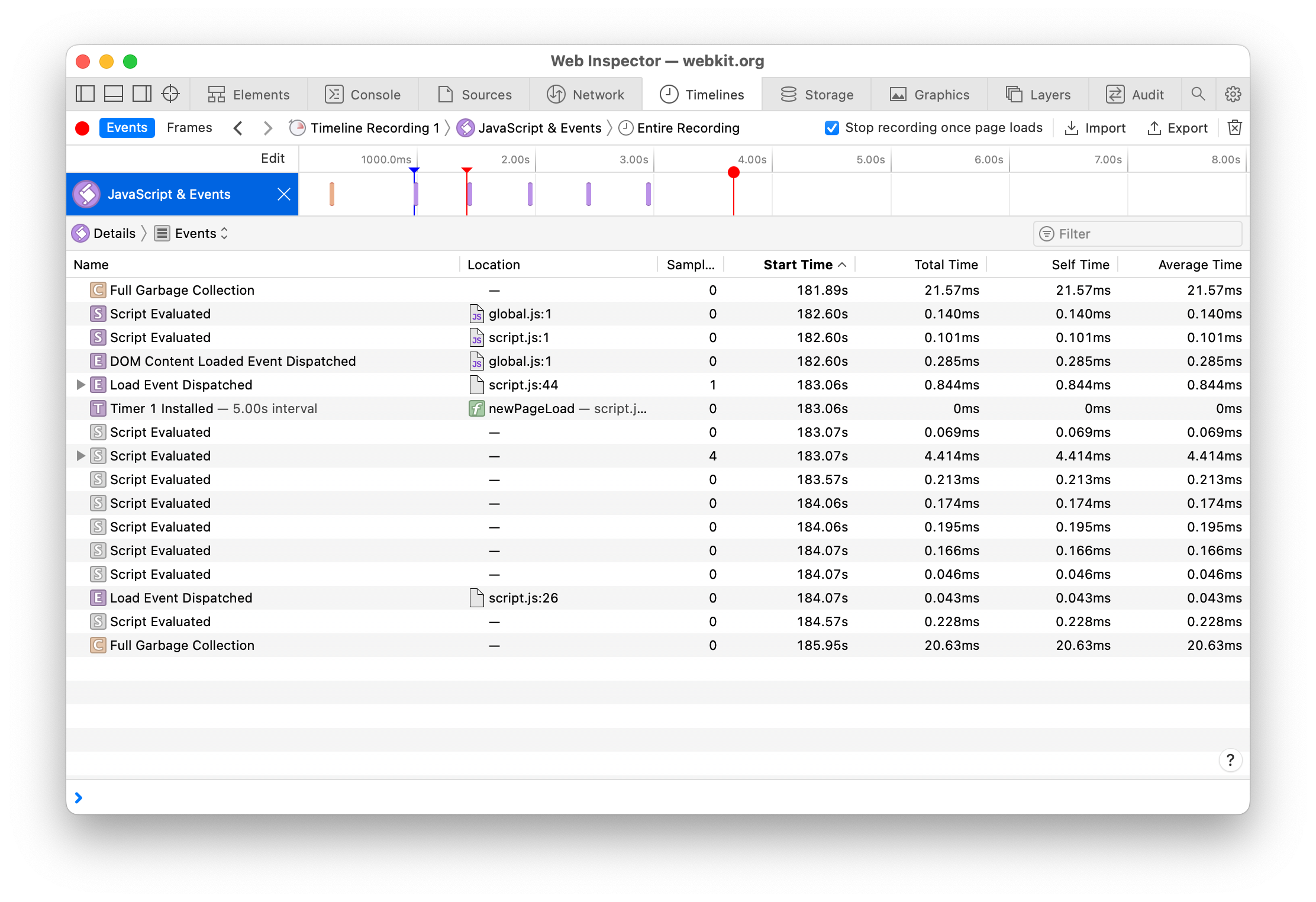Switch to the Network tab
Image resolution: width=1316 pixels, height=902 pixels.
point(586,95)
